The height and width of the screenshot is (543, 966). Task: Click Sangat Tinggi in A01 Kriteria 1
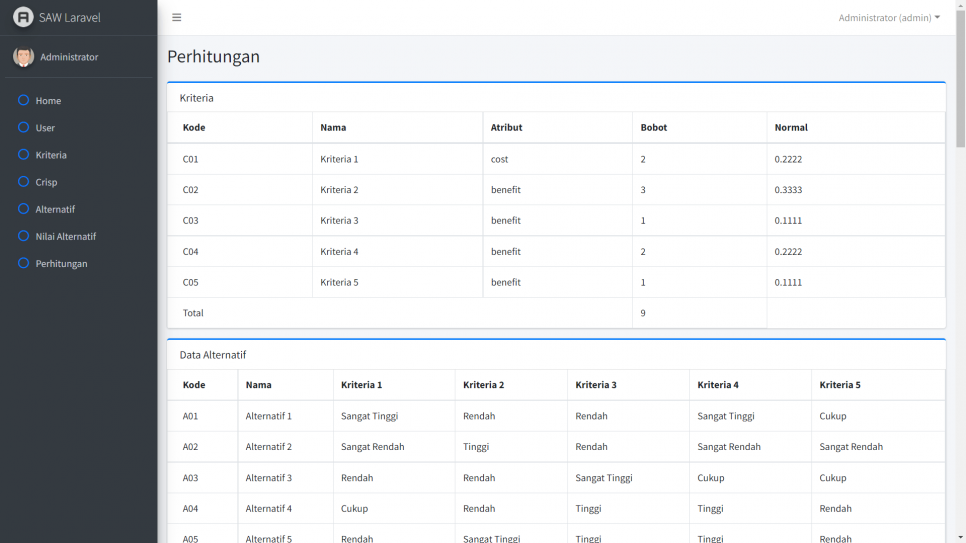[370, 416]
